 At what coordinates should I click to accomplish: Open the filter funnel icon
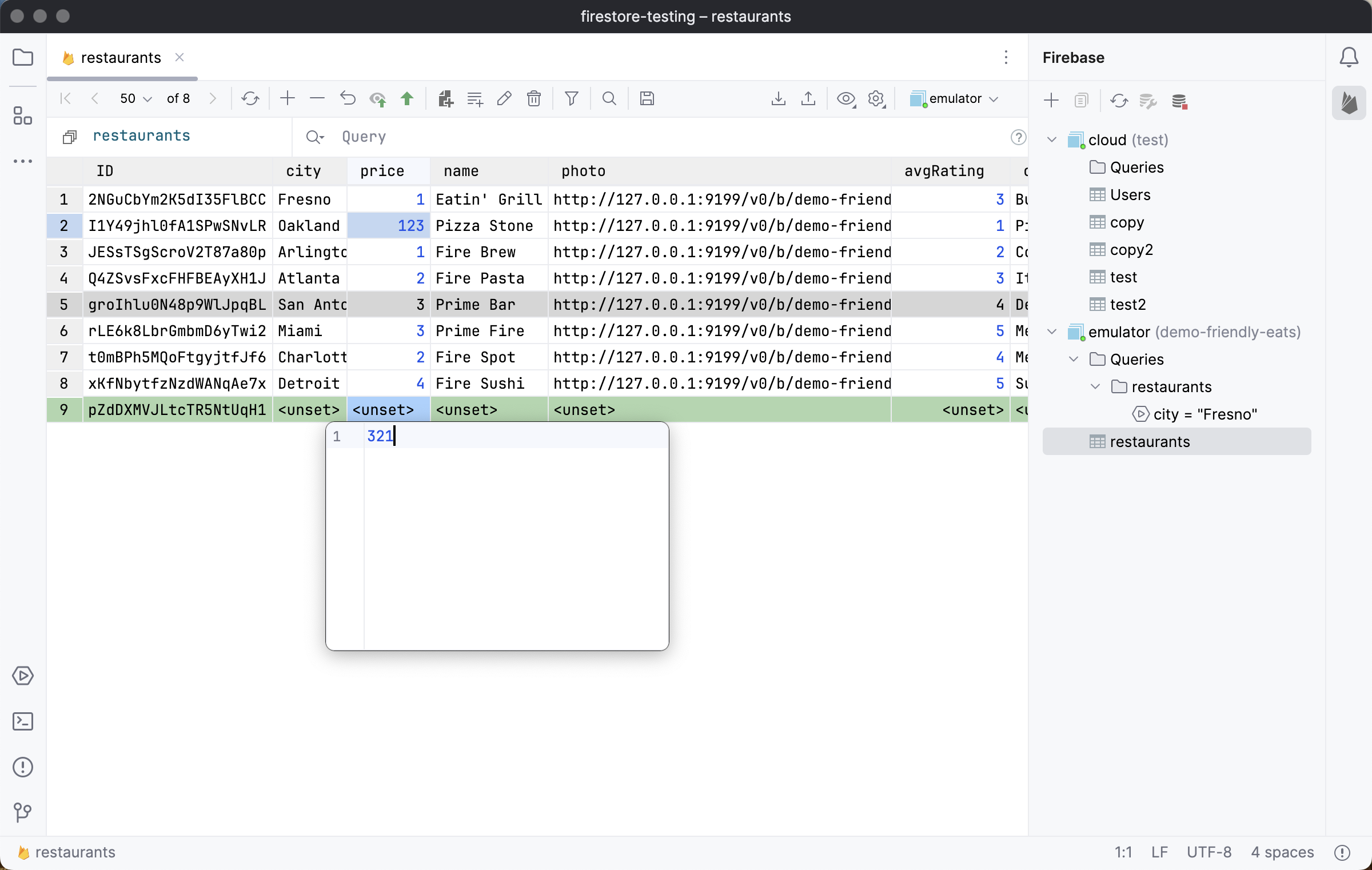click(x=571, y=98)
